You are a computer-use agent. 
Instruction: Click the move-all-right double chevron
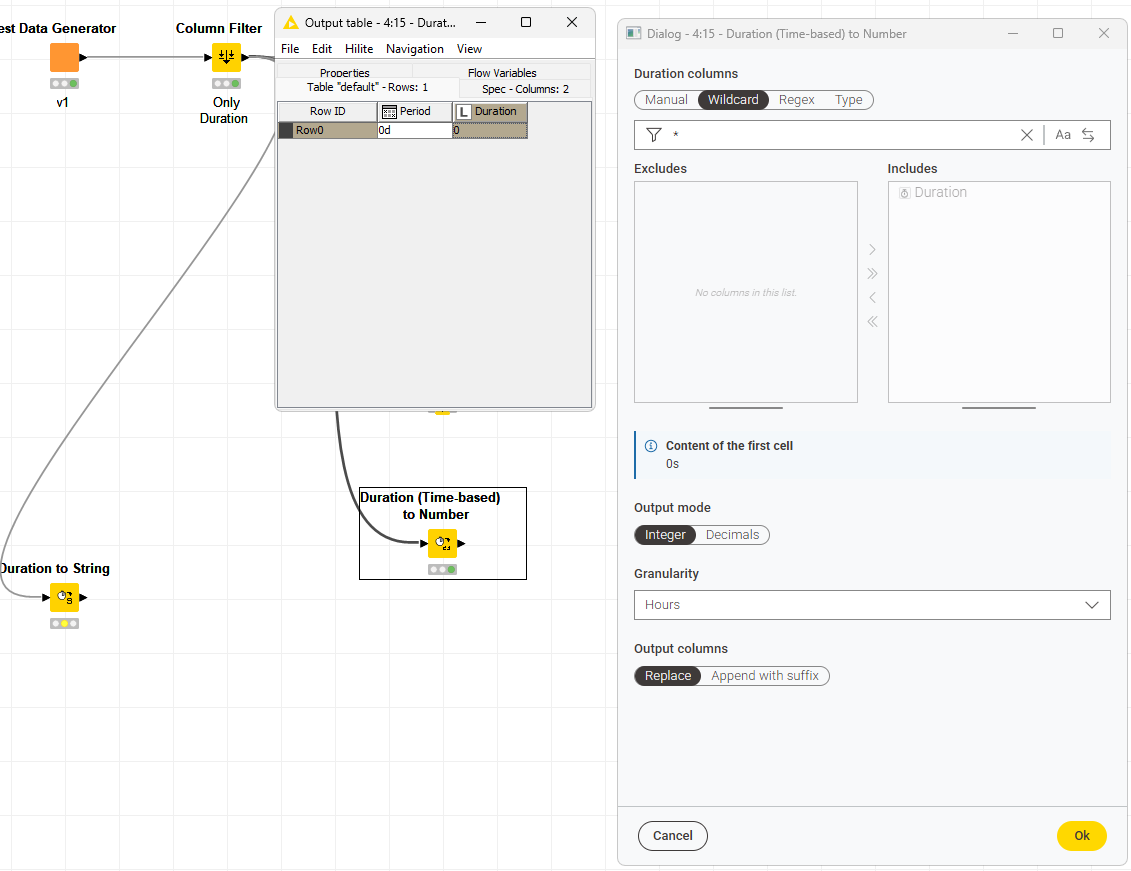click(x=872, y=273)
